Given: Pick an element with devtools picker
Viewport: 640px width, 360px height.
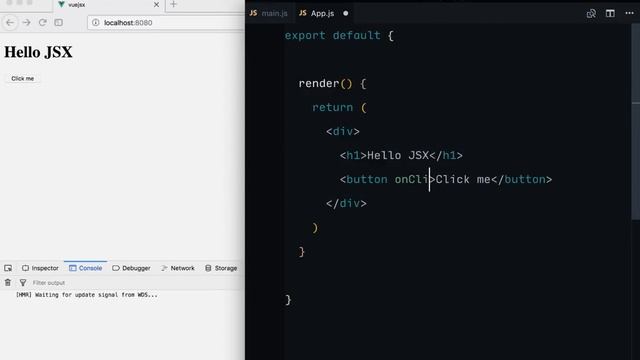Looking at the screenshot, I should point(8,268).
